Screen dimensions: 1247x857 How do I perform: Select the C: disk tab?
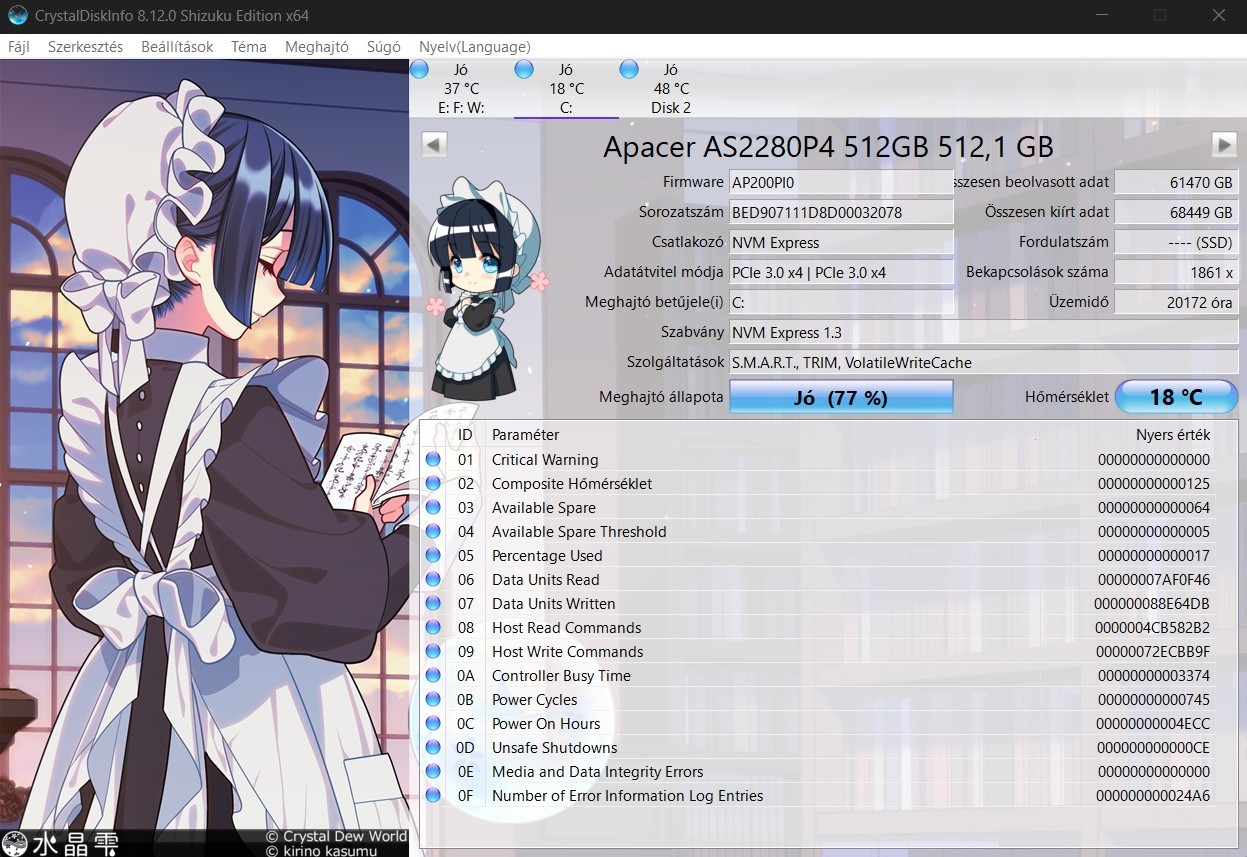566,88
